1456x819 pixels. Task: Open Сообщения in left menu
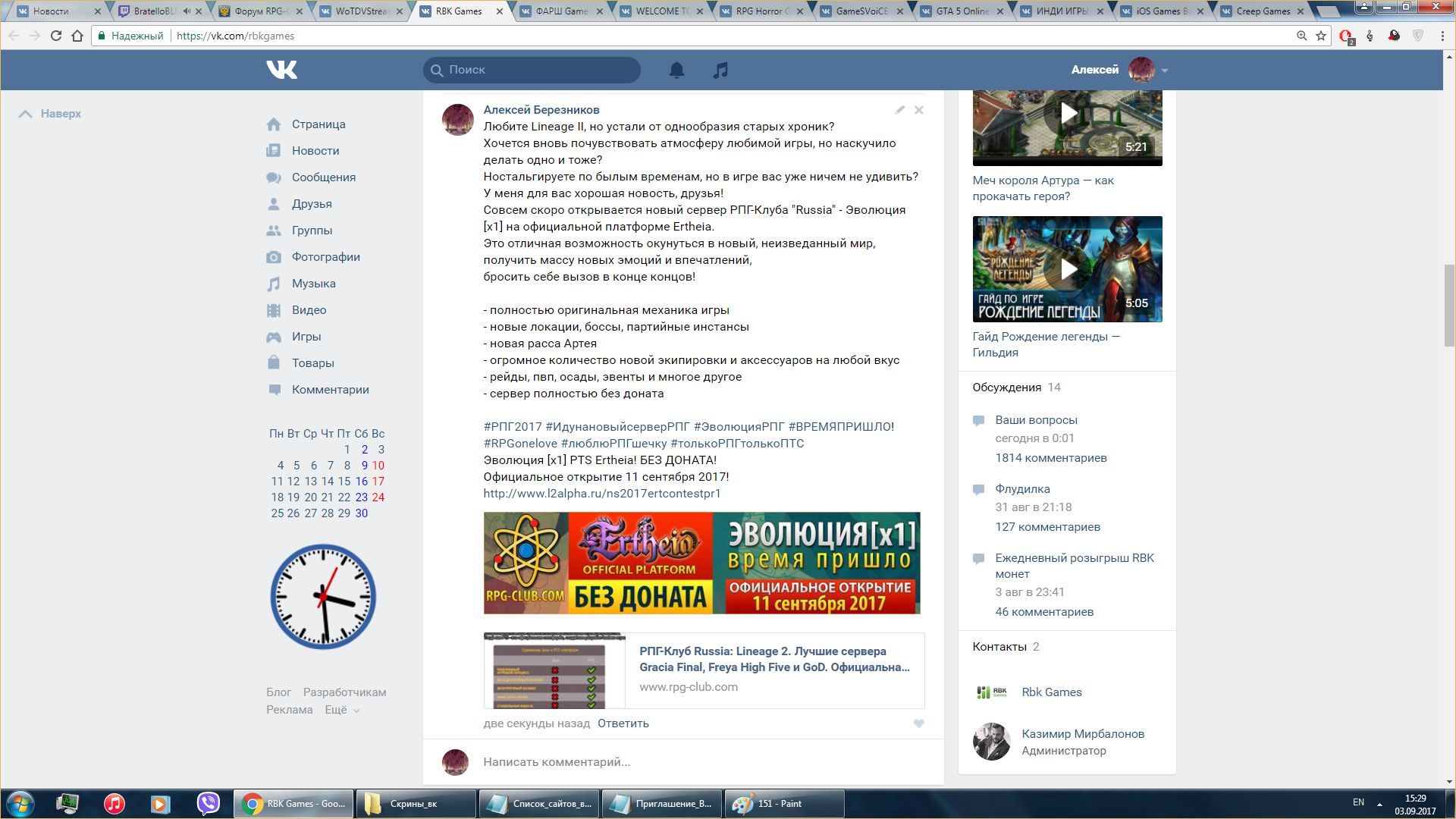324,177
